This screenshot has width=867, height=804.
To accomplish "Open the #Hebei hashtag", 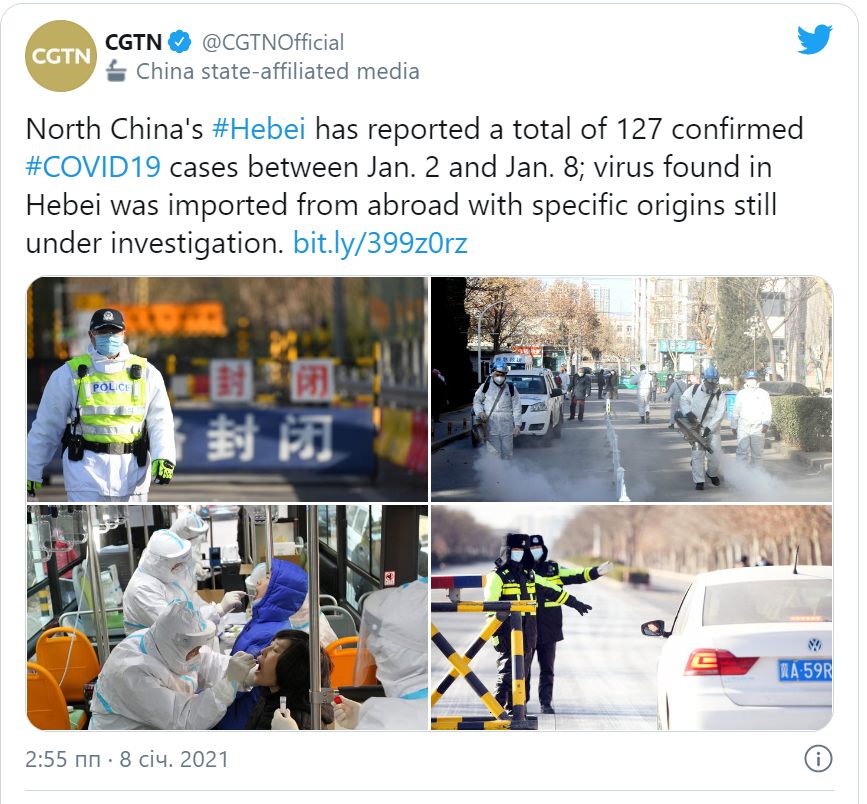I will (x=259, y=129).
